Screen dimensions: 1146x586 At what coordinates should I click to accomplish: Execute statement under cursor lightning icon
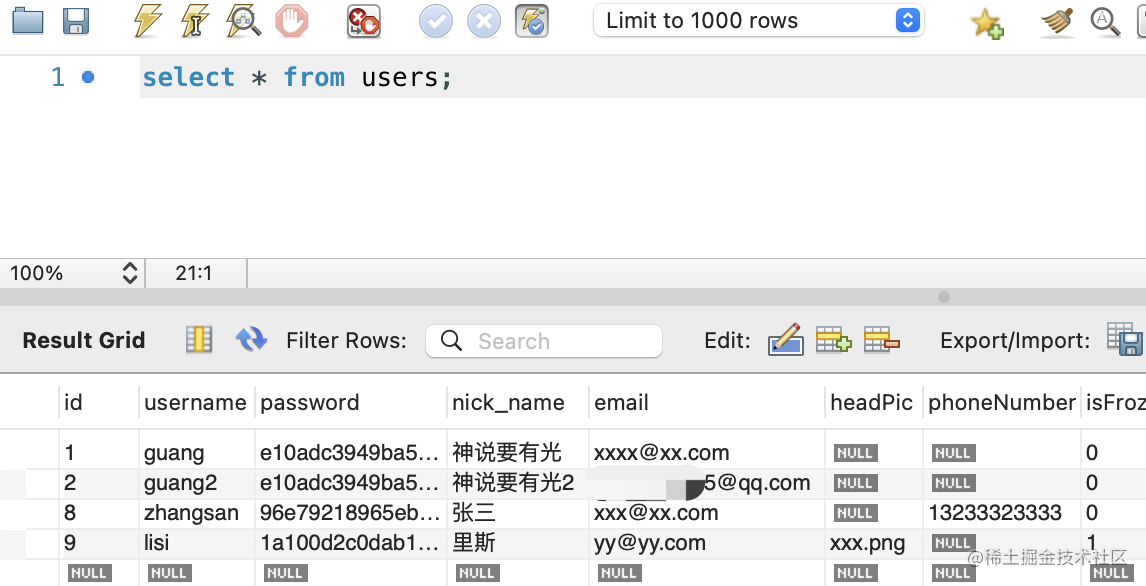click(x=195, y=21)
